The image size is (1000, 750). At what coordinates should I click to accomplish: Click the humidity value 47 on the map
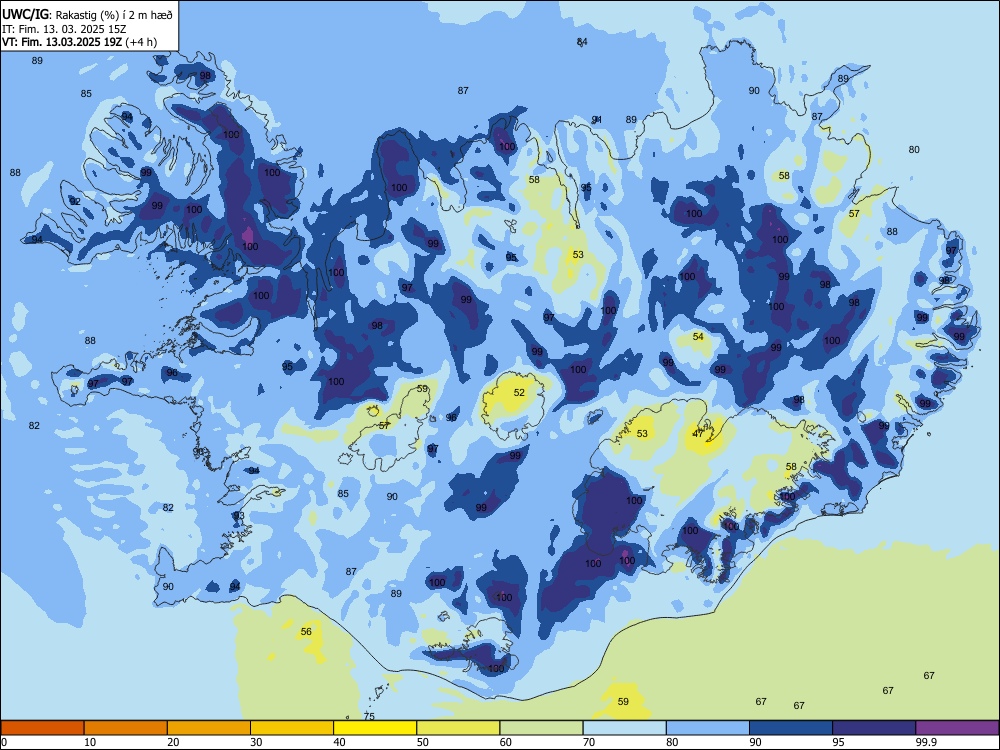tap(698, 434)
